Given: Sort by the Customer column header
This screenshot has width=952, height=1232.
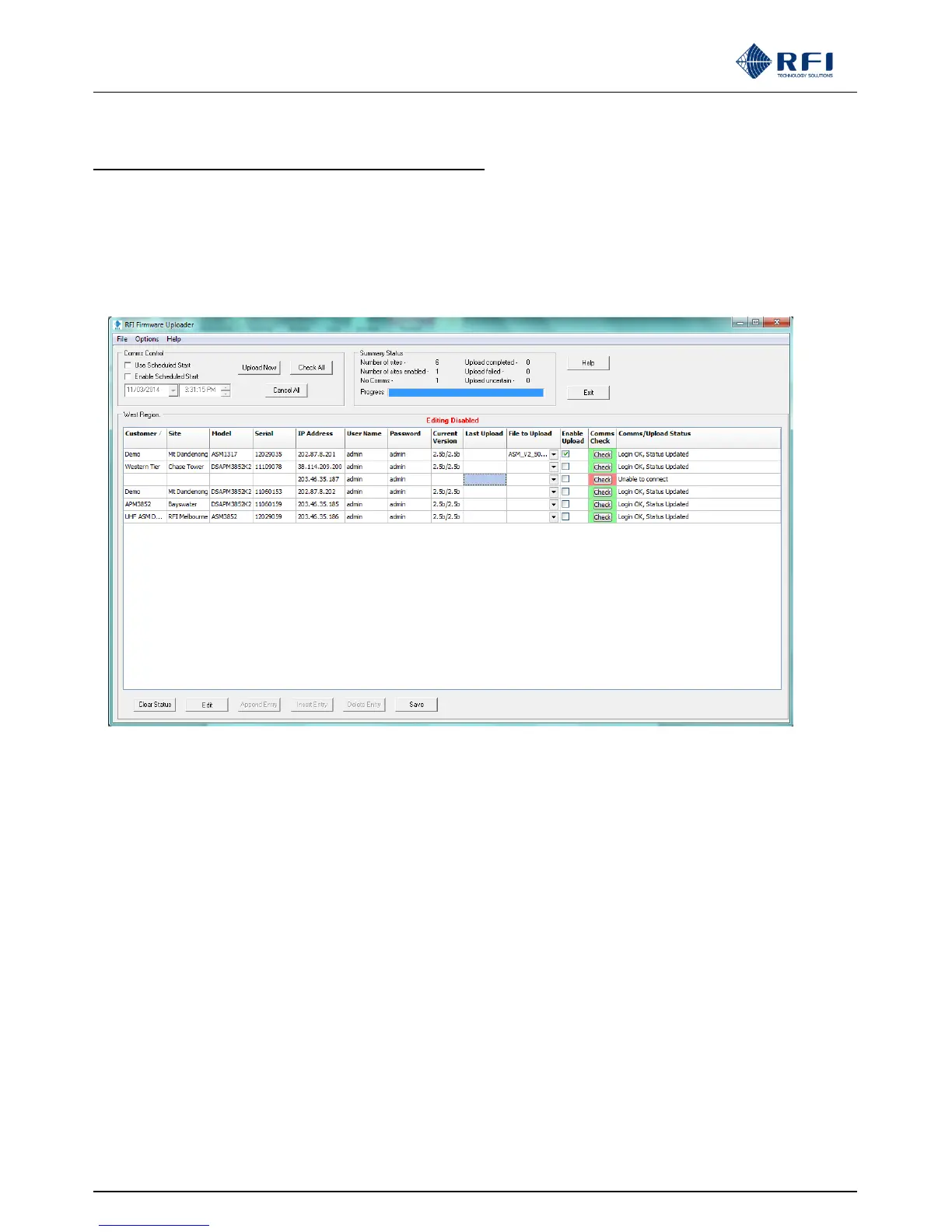Looking at the screenshot, I should [145, 437].
